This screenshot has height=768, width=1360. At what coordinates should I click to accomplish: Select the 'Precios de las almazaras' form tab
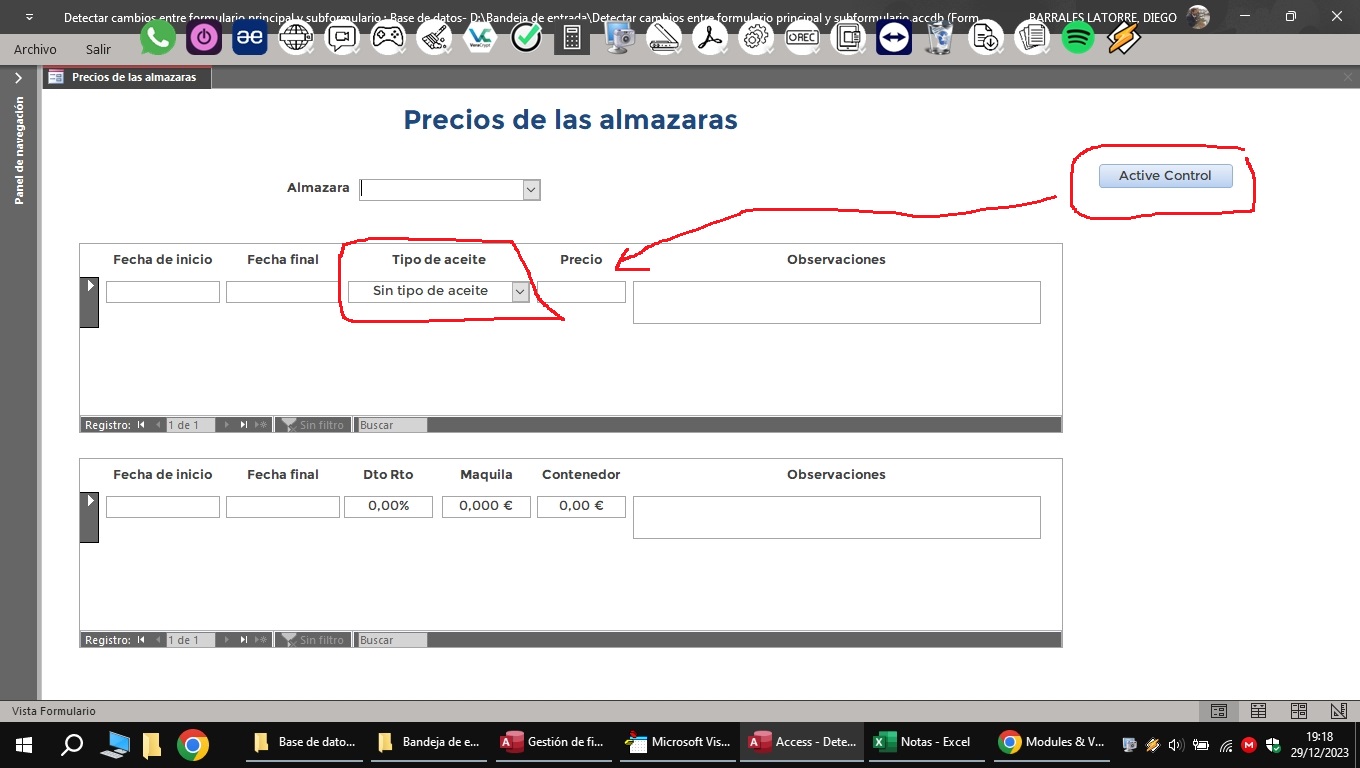(x=126, y=77)
